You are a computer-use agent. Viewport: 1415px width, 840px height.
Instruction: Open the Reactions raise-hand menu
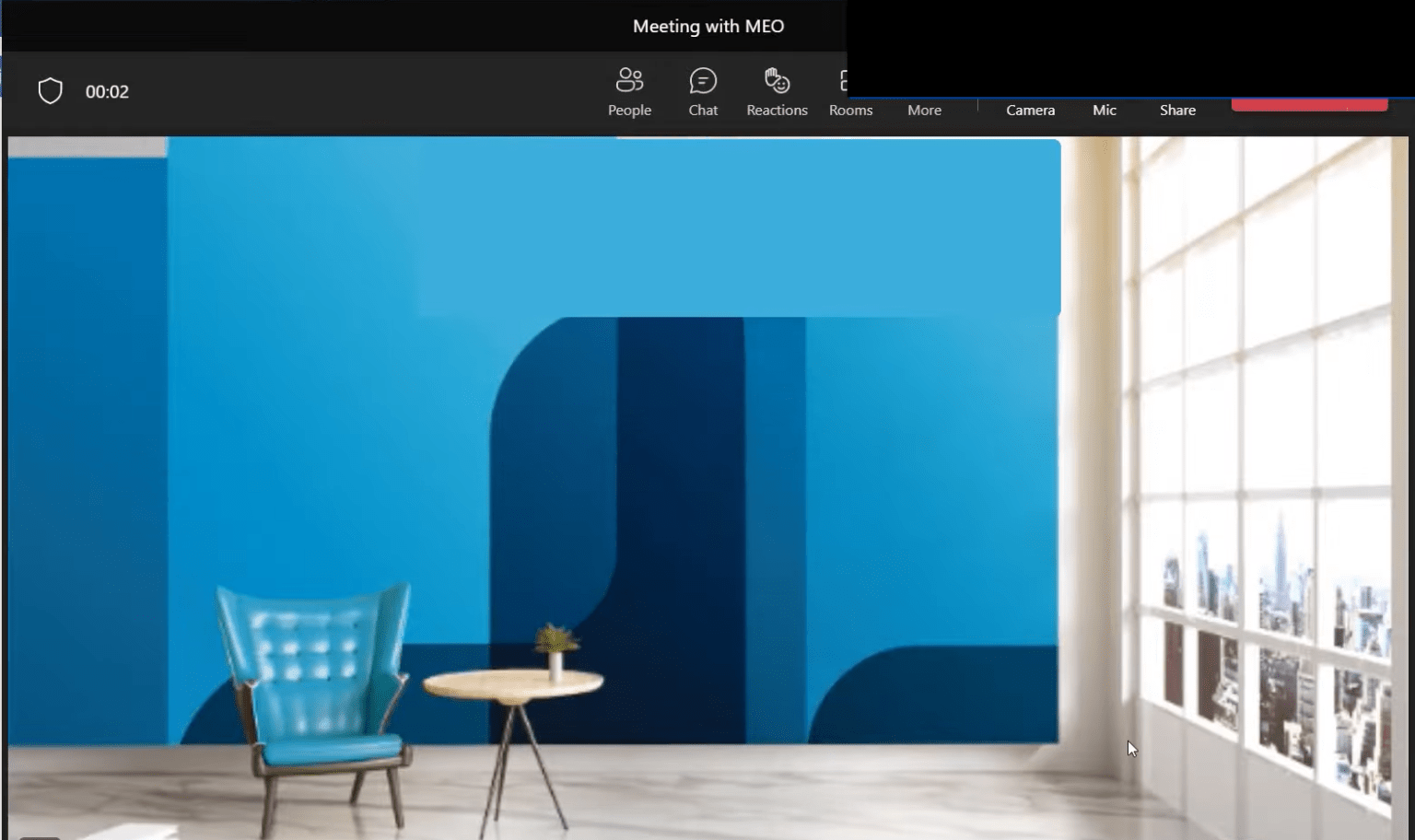(x=777, y=92)
